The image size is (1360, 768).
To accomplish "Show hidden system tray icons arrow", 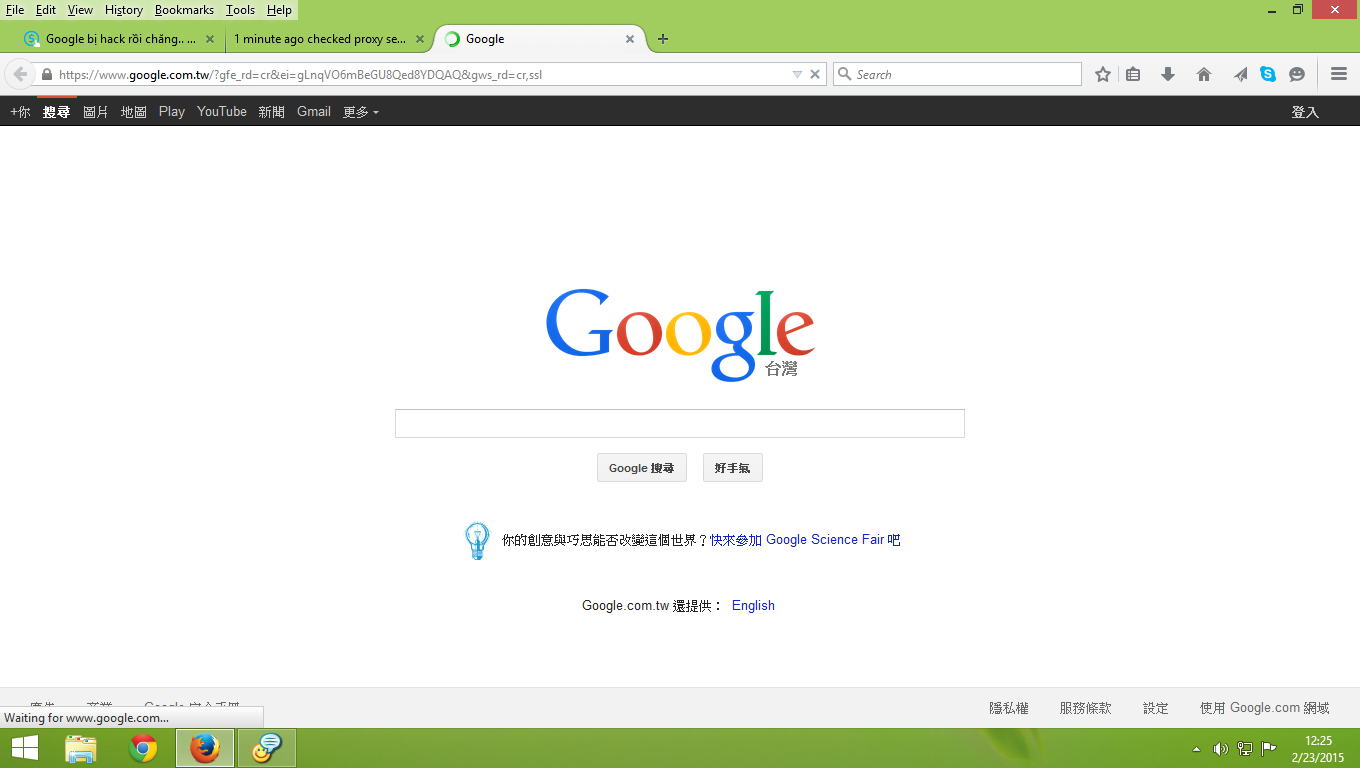I will pos(1197,749).
